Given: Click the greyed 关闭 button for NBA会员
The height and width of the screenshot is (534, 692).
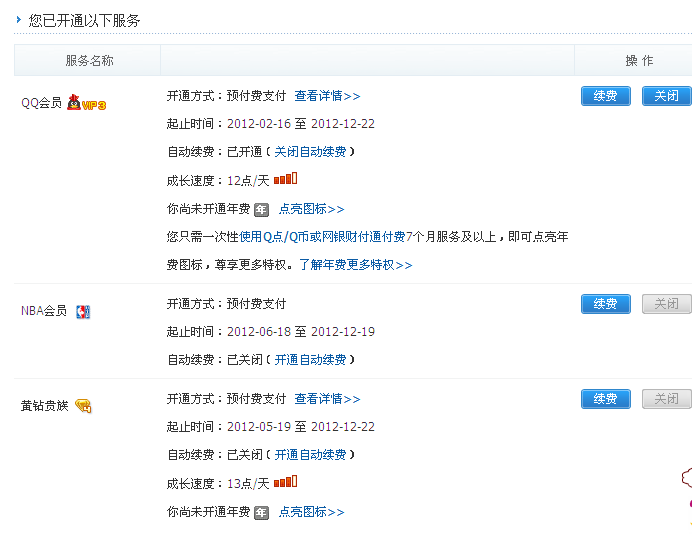Looking at the screenshot, I should pyautogui.click(x=666, y=304).
